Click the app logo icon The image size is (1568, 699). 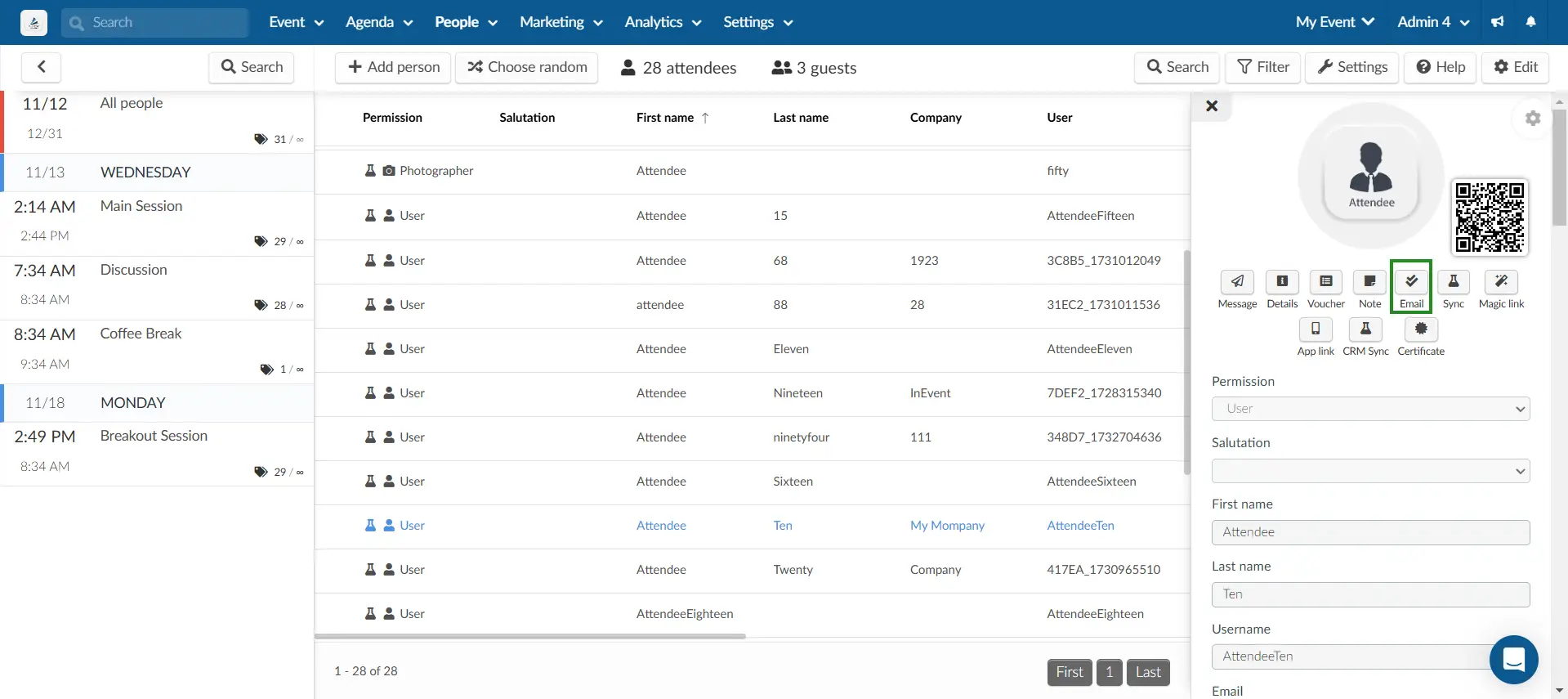click(x=34, y=23)
